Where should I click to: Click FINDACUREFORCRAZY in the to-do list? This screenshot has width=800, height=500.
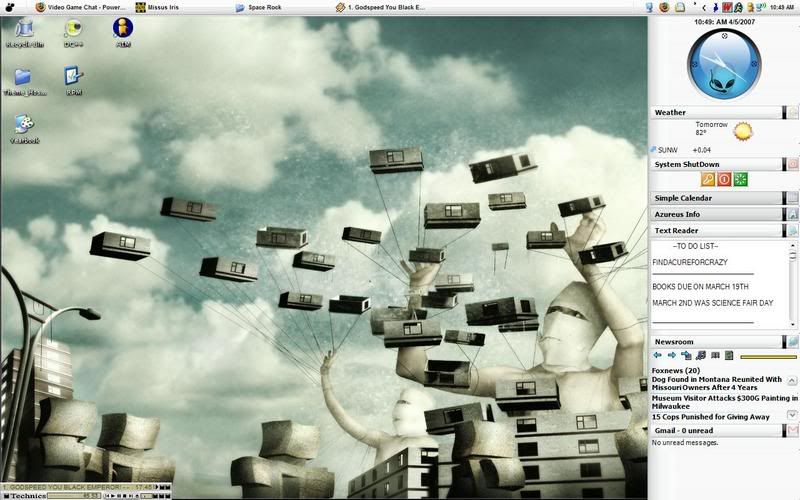coord(690,262)
